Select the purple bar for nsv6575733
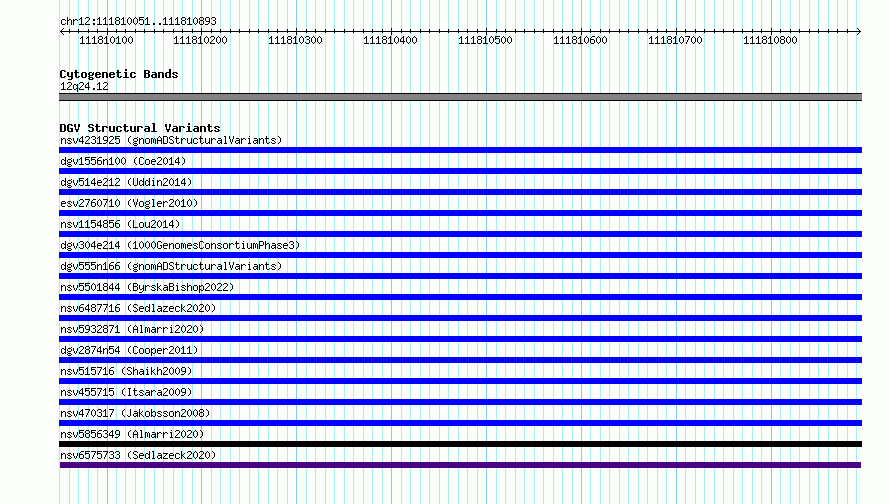The width and height of the screenshot is (890, 504). click(x=460, y=465)
